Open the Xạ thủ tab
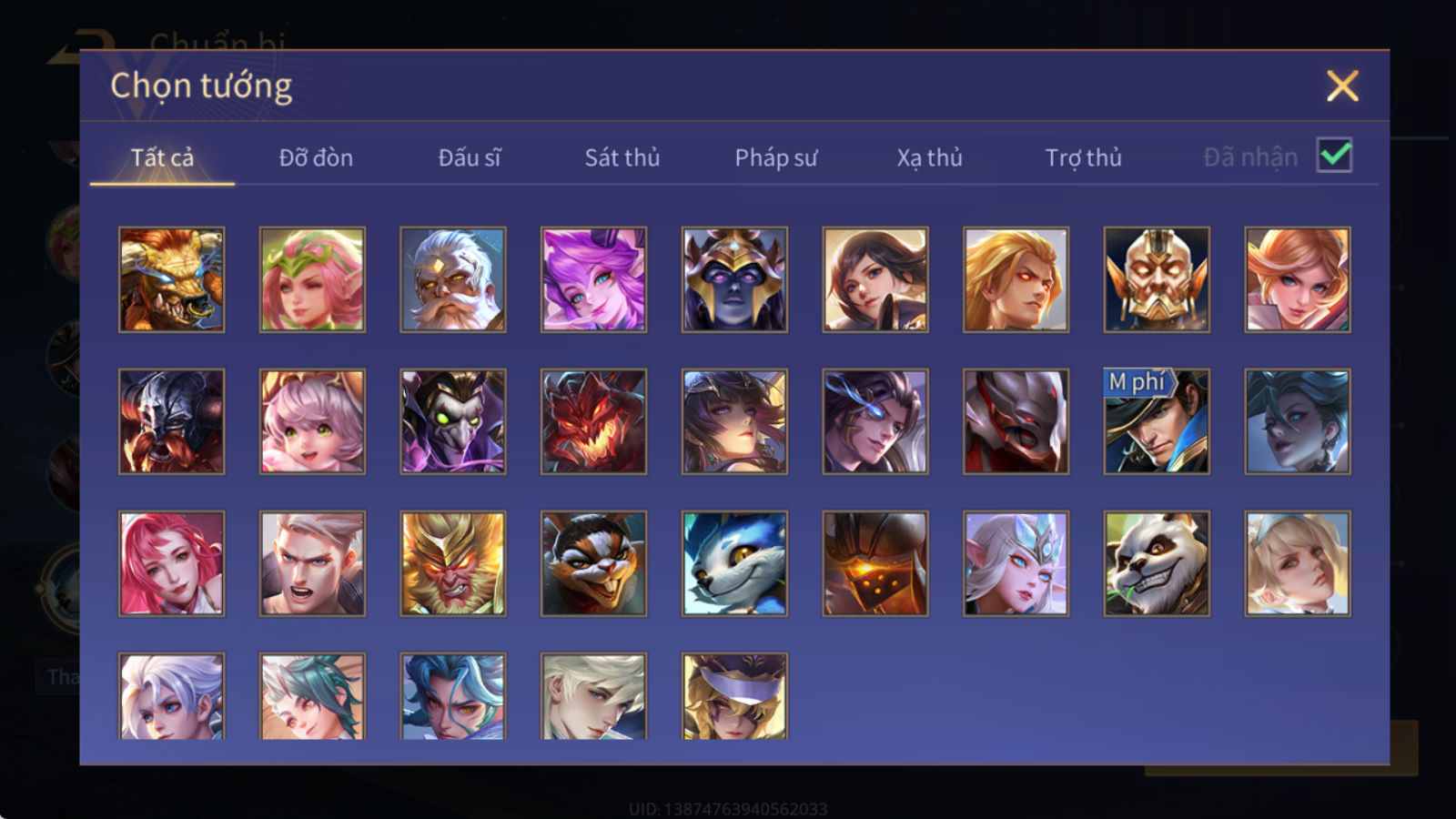 (x=929, y=157)
